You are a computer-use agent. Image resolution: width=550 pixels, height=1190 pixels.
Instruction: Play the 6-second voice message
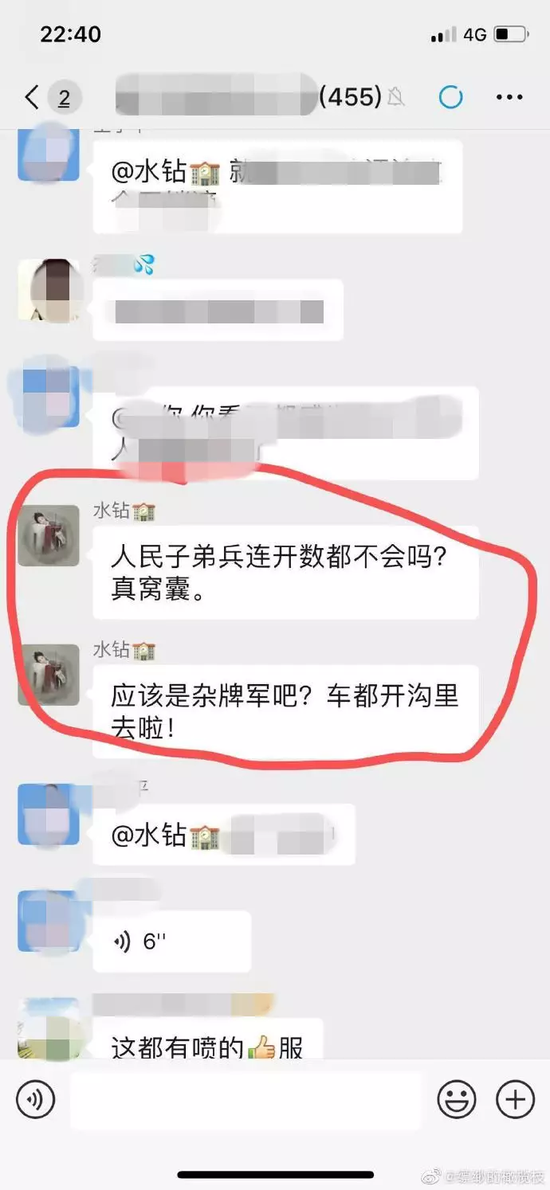[171, 942]
